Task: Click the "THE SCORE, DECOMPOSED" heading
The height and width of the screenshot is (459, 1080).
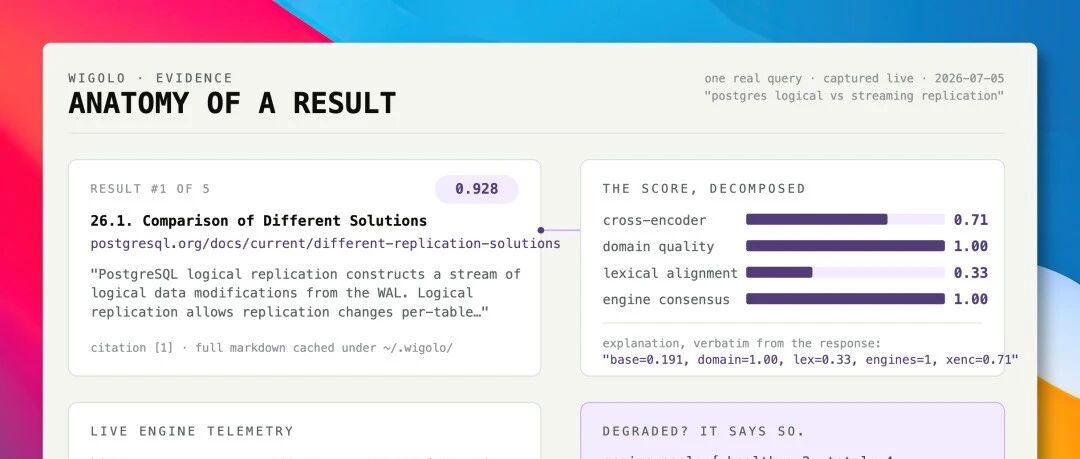Action: pos(704,189)
